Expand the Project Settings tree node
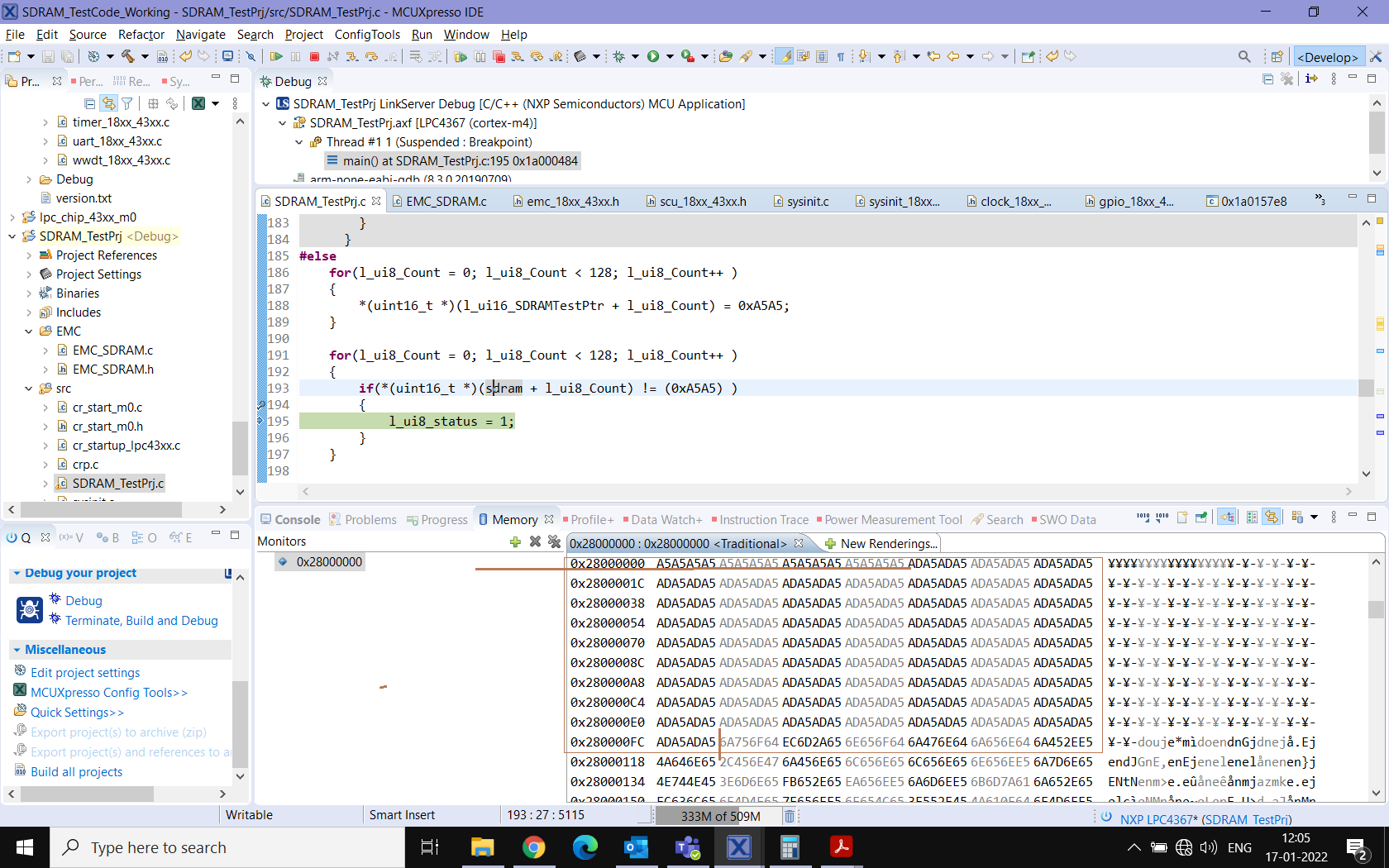Viewport: 1389px width, 868px height. (29, 274)
